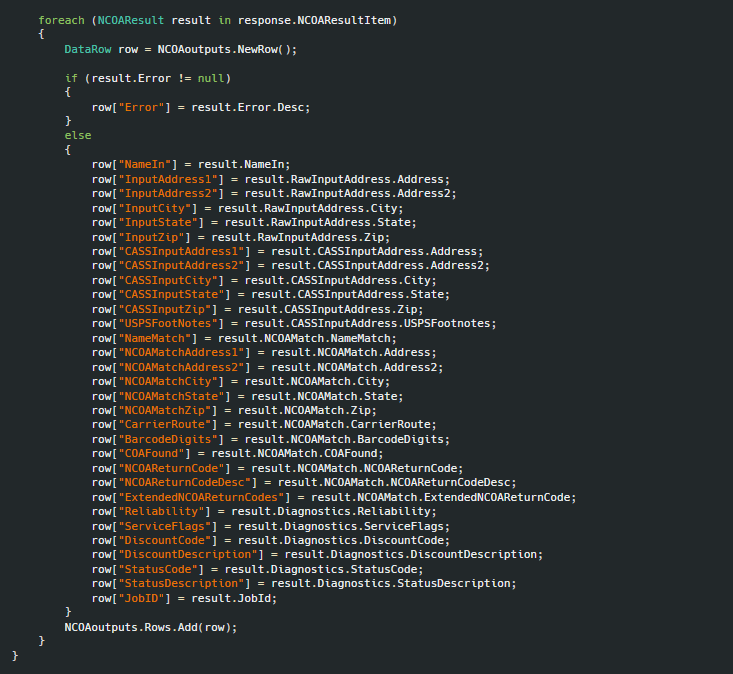Viewport: 733px width, 674px height.
Task: Click the "JobID" string literal
Action: click(x=144, y=598)
